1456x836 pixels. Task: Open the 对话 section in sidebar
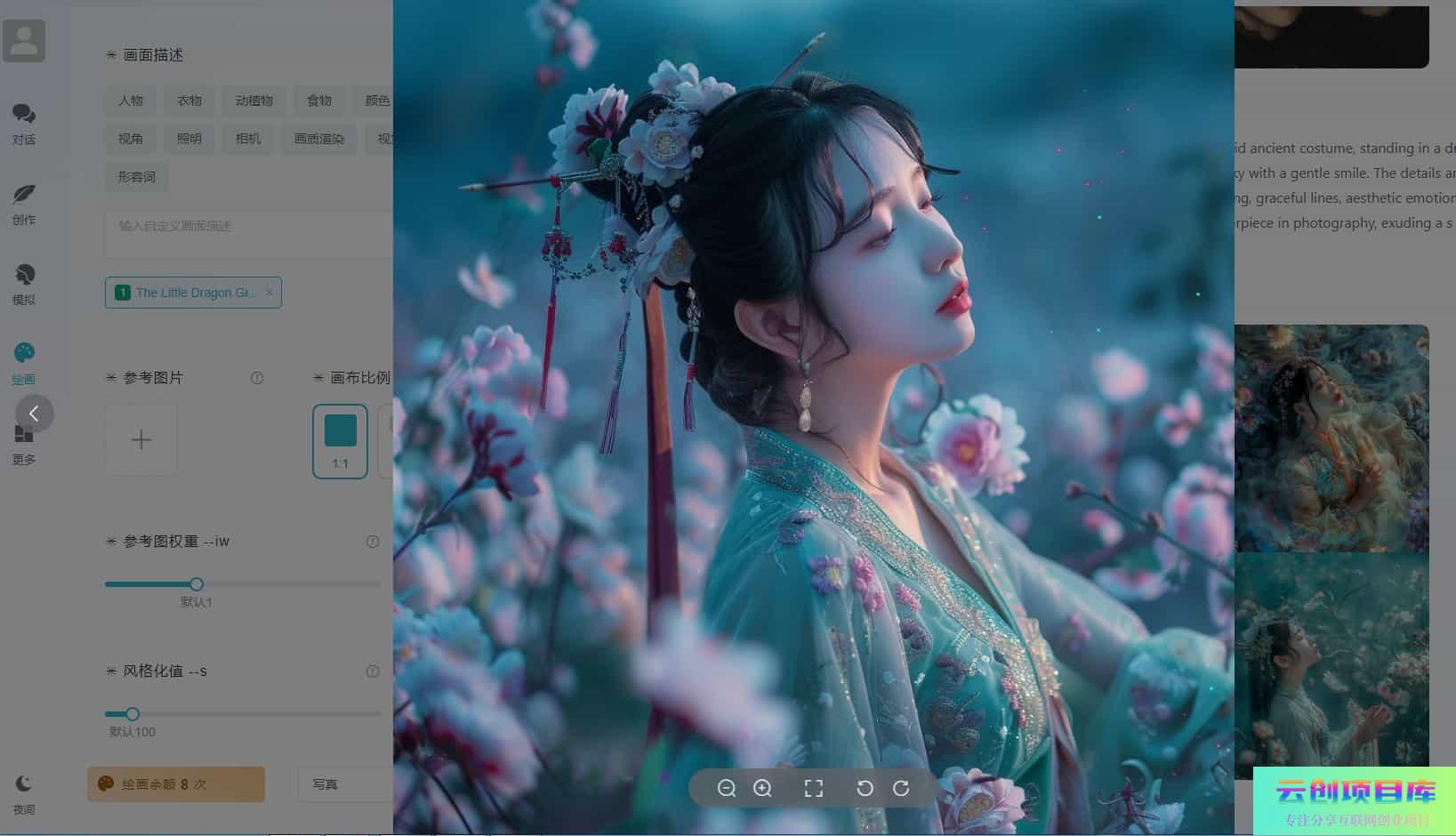[x=24, y=123]
